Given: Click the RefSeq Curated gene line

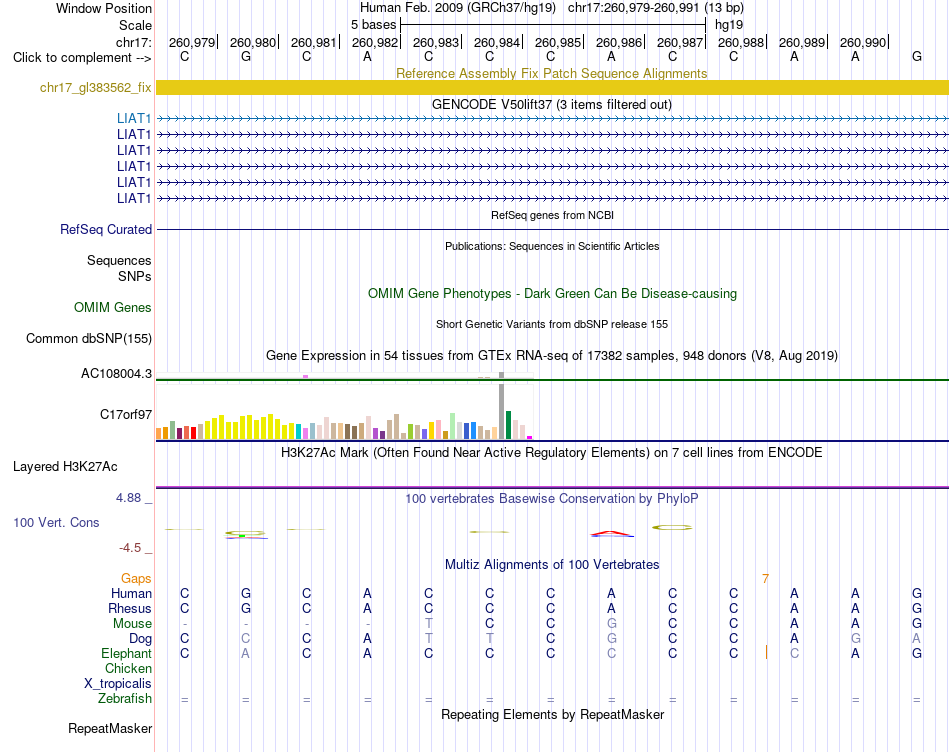Looking at the screenshot, I should click(552, 230).
